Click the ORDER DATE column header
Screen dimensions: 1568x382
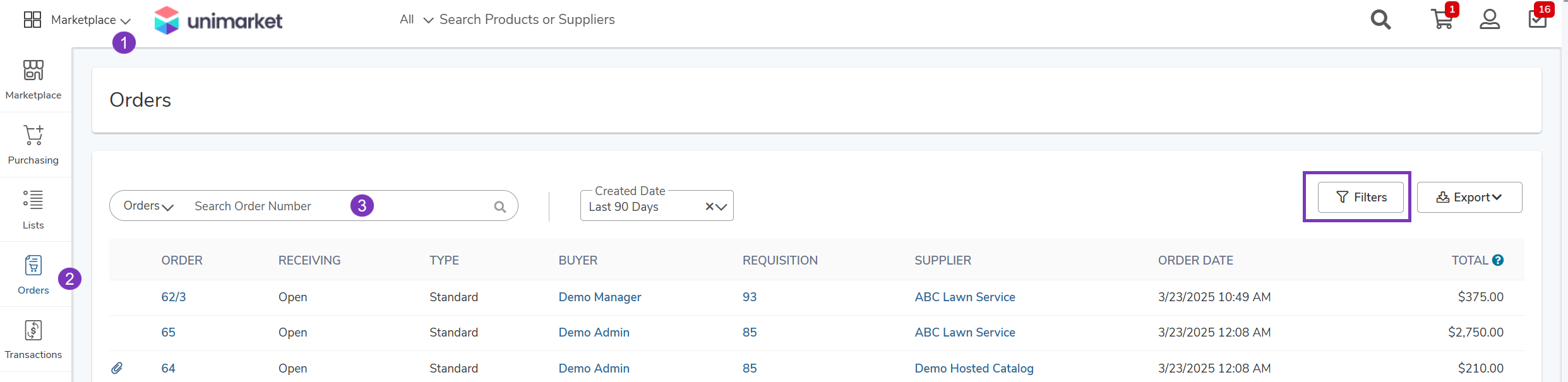point(1195,260)
